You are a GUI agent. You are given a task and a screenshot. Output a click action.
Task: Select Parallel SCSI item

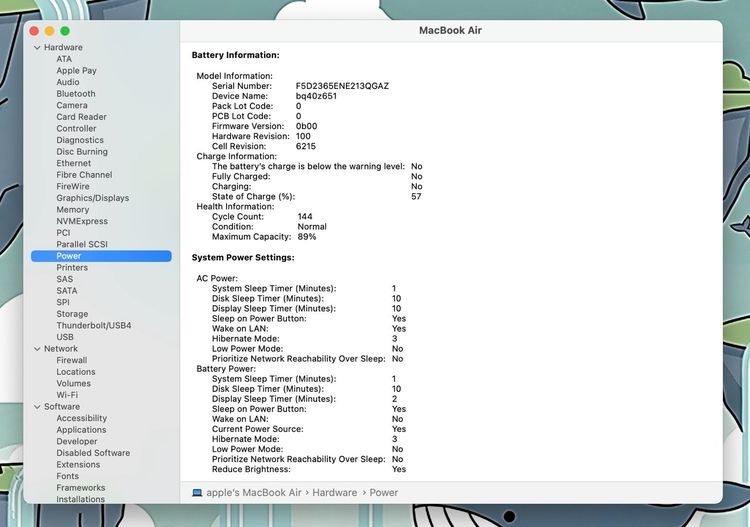pyautogui.click(x=82, y=244)
